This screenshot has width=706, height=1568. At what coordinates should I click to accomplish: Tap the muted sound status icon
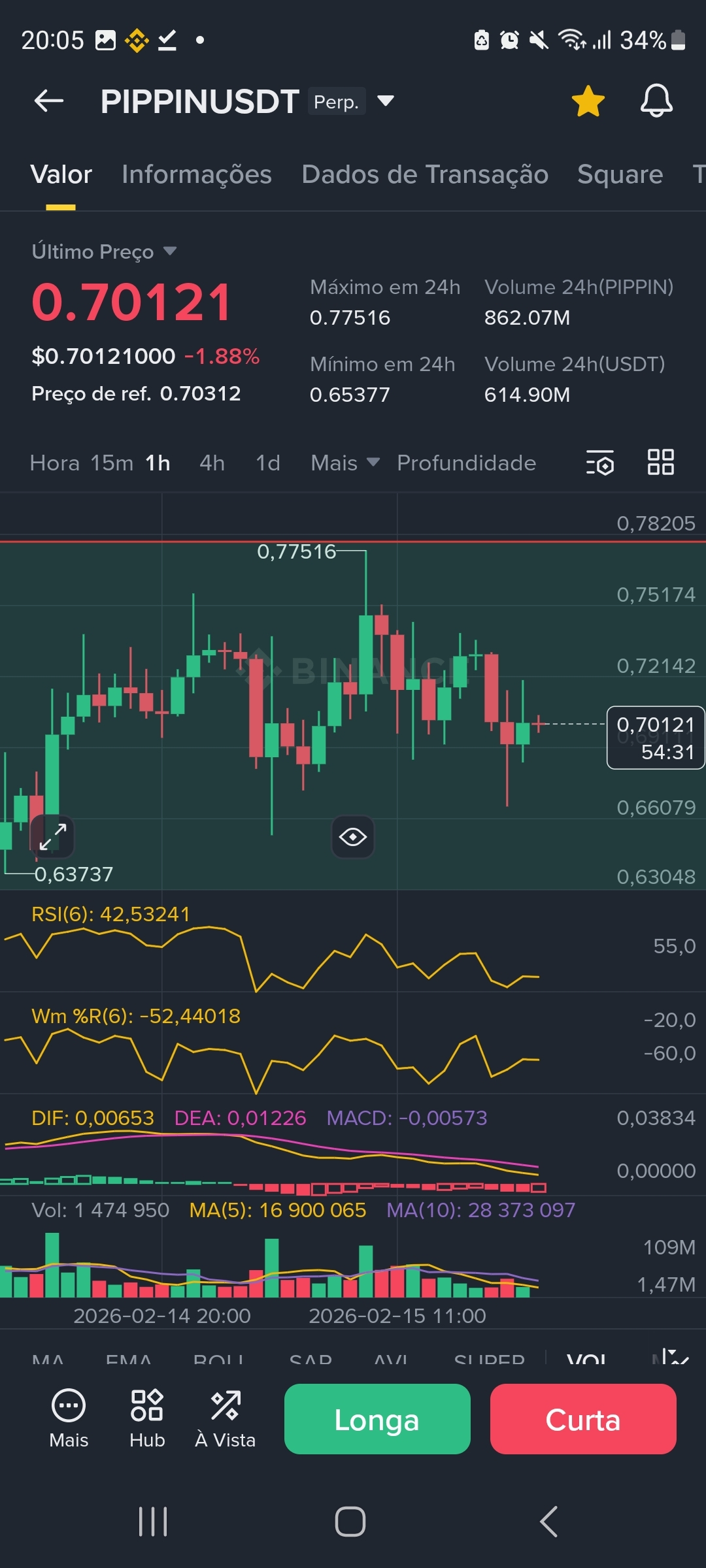(539, 41)
